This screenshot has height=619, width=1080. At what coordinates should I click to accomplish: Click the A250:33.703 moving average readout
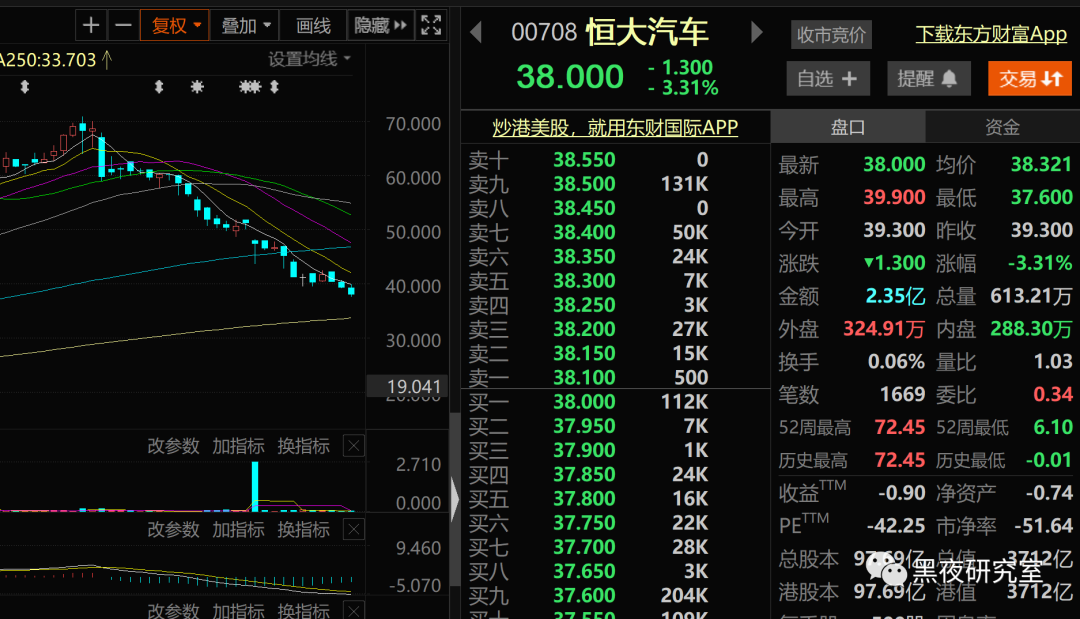click(48, 60)
